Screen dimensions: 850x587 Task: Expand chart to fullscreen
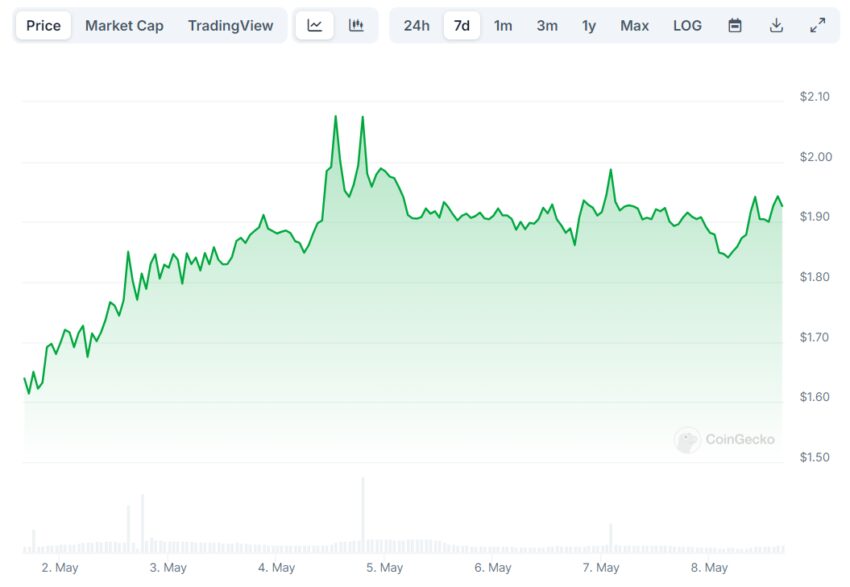pyautogui.click(x=817, y=25)
